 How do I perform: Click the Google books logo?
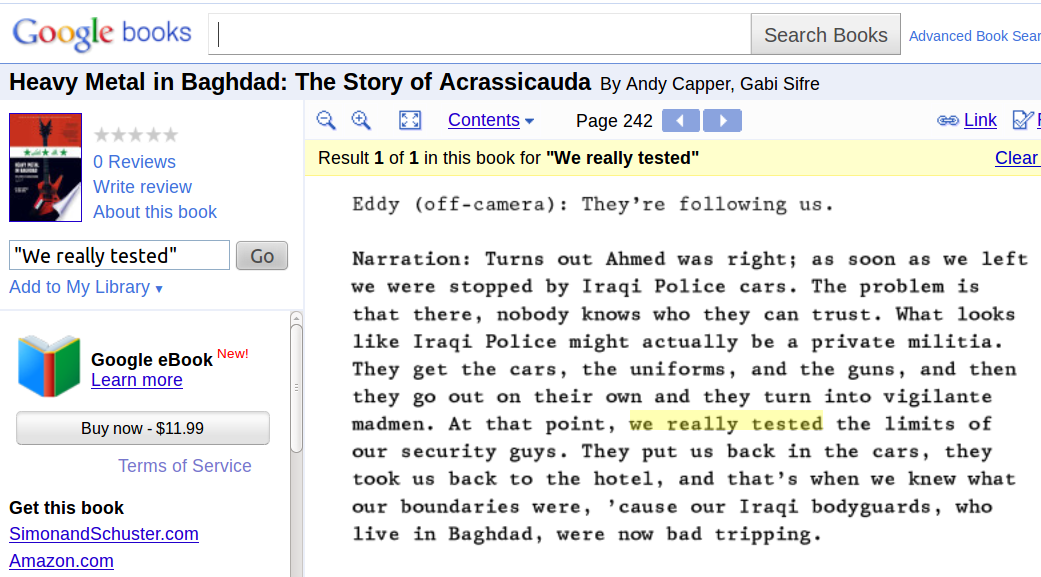pos(102,33)
